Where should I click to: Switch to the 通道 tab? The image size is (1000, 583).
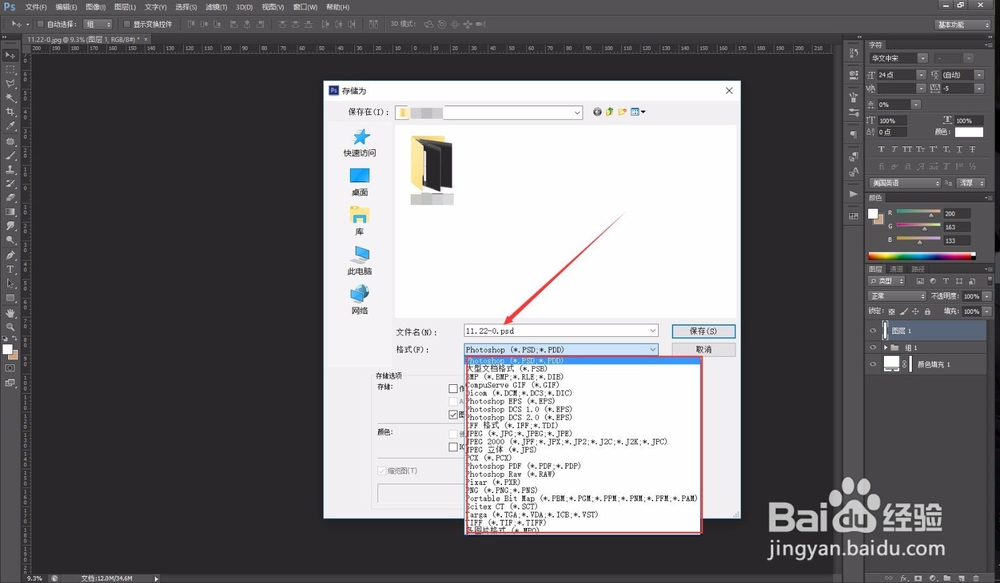(x=897, y=269)
